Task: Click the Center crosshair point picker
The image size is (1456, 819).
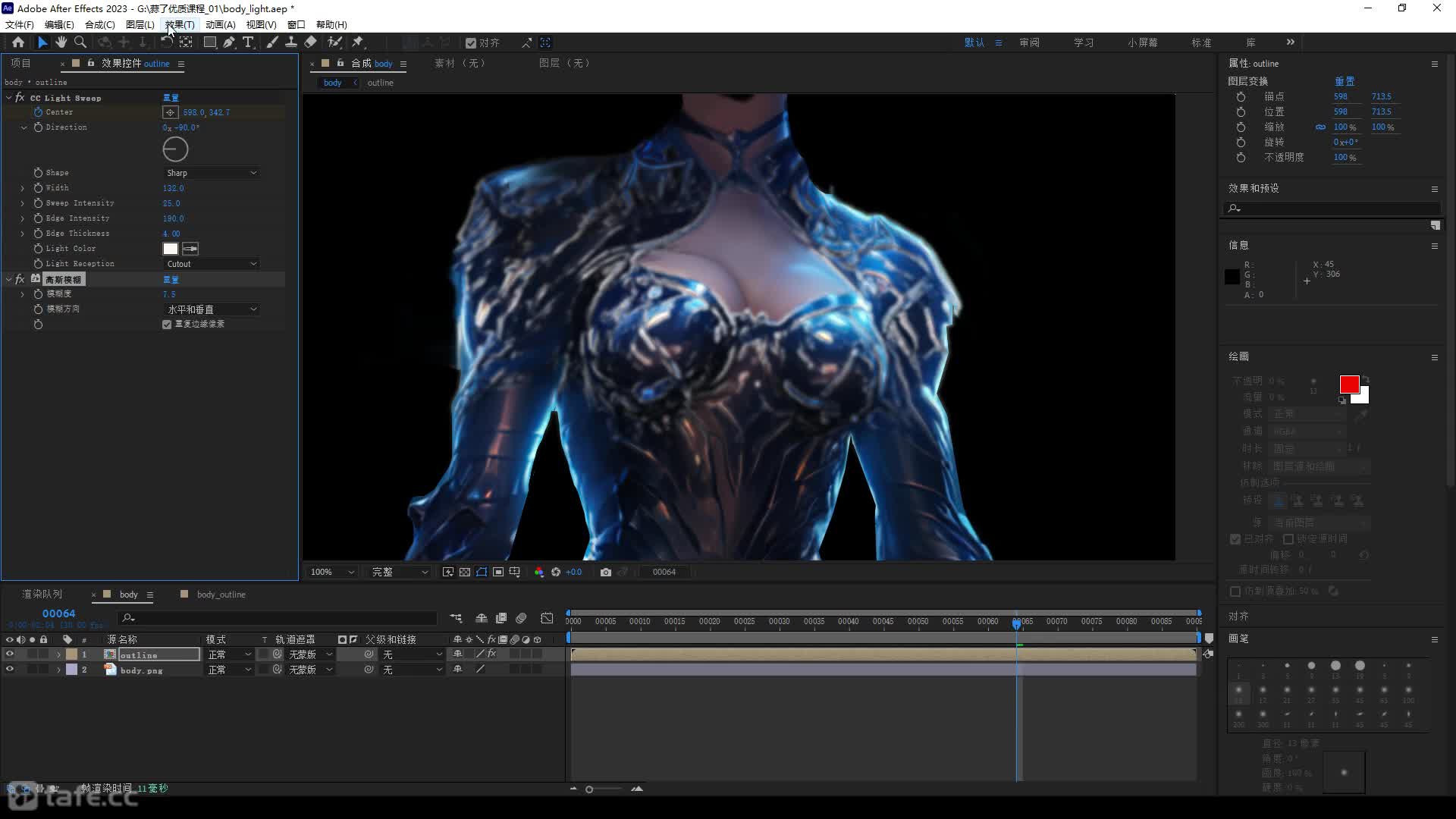Action: [171, 112]
